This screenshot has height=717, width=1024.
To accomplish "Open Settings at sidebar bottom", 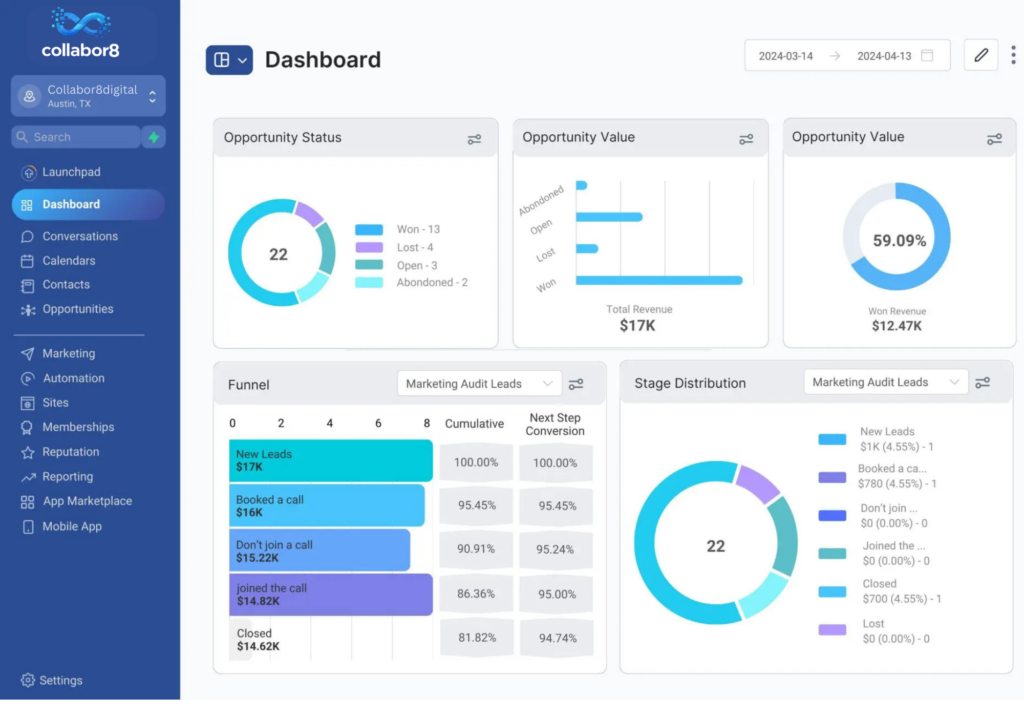I will tap(61, 680).
